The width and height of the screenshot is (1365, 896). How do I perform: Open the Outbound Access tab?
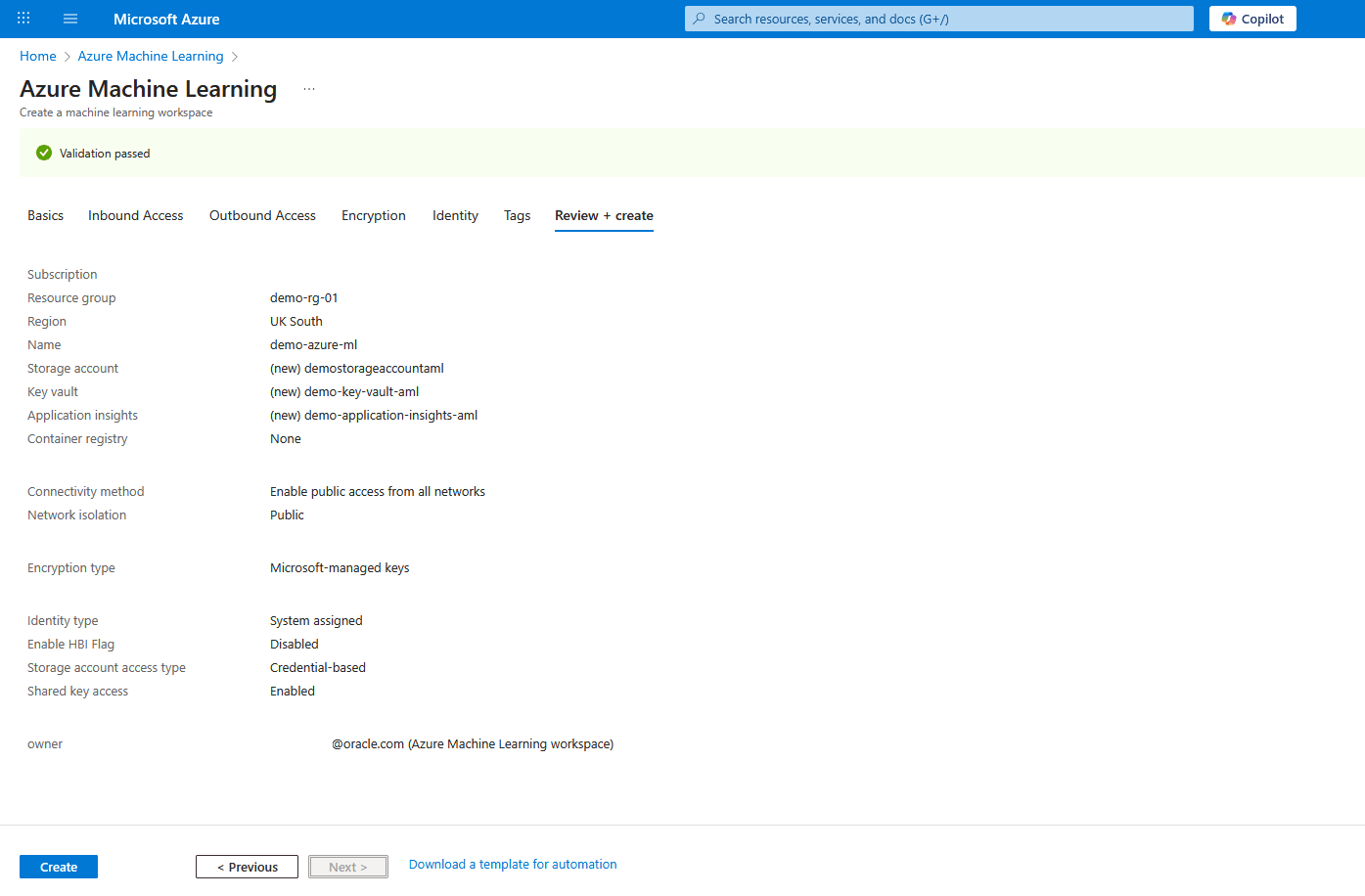pos(262,215)
